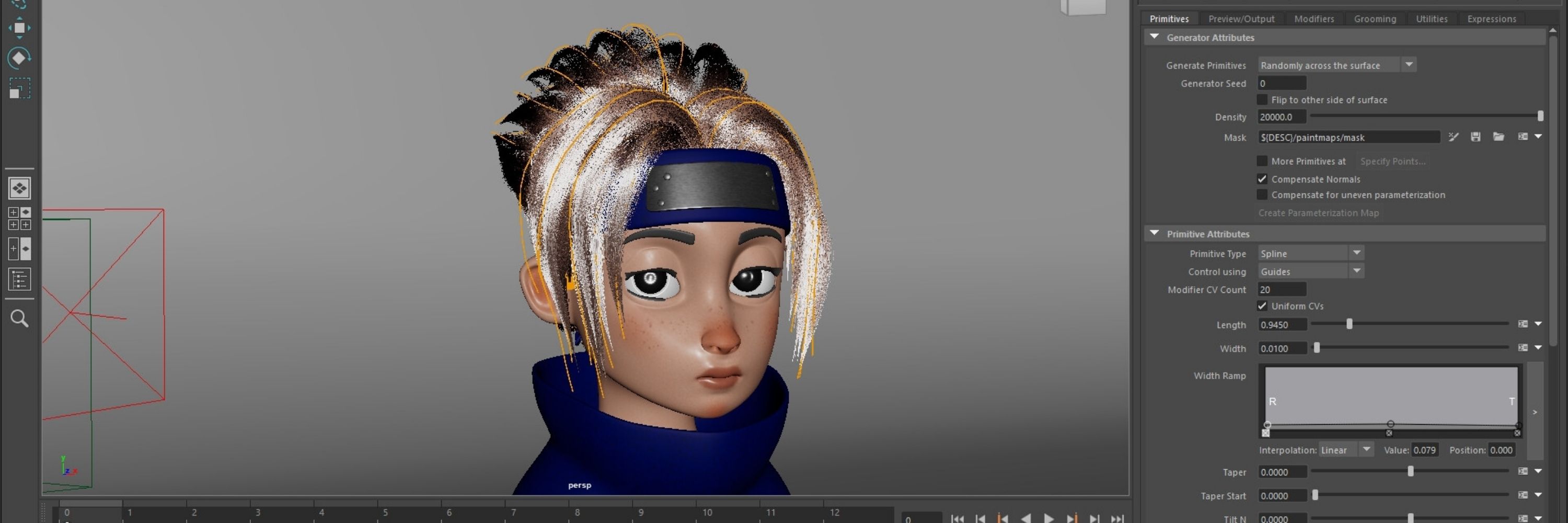Click the Density slider handle
Viewport: 1568px width, 523px height.
tap(1540, 116)
